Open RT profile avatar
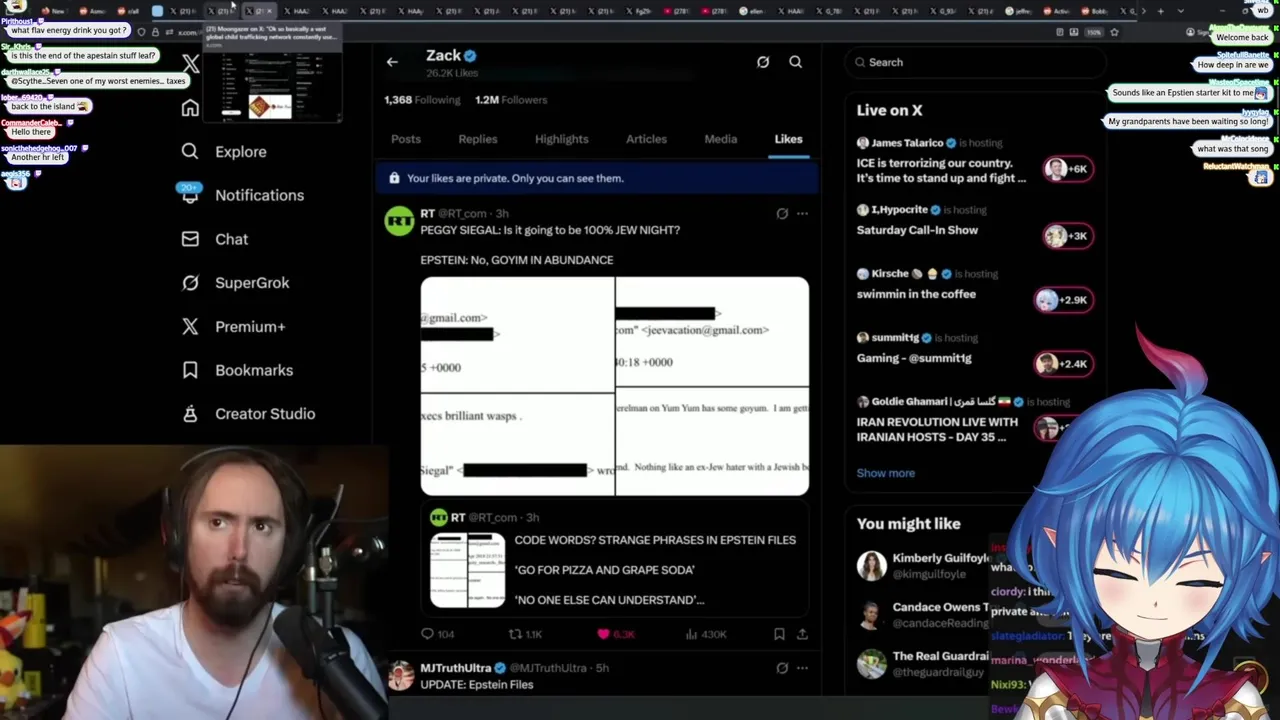The height and width of the screenshot is (720, 1280). tap(400, 221)
